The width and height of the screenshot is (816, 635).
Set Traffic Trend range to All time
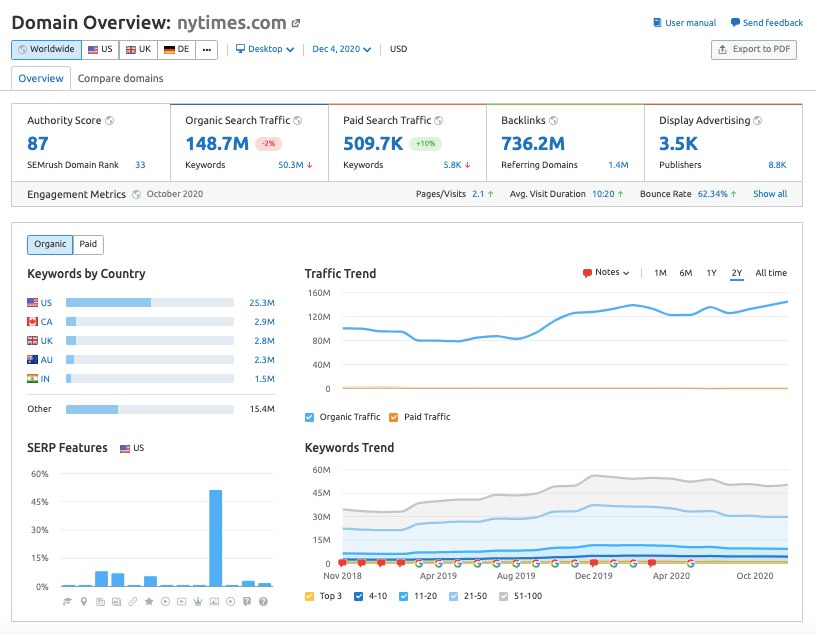click(771, 273)
